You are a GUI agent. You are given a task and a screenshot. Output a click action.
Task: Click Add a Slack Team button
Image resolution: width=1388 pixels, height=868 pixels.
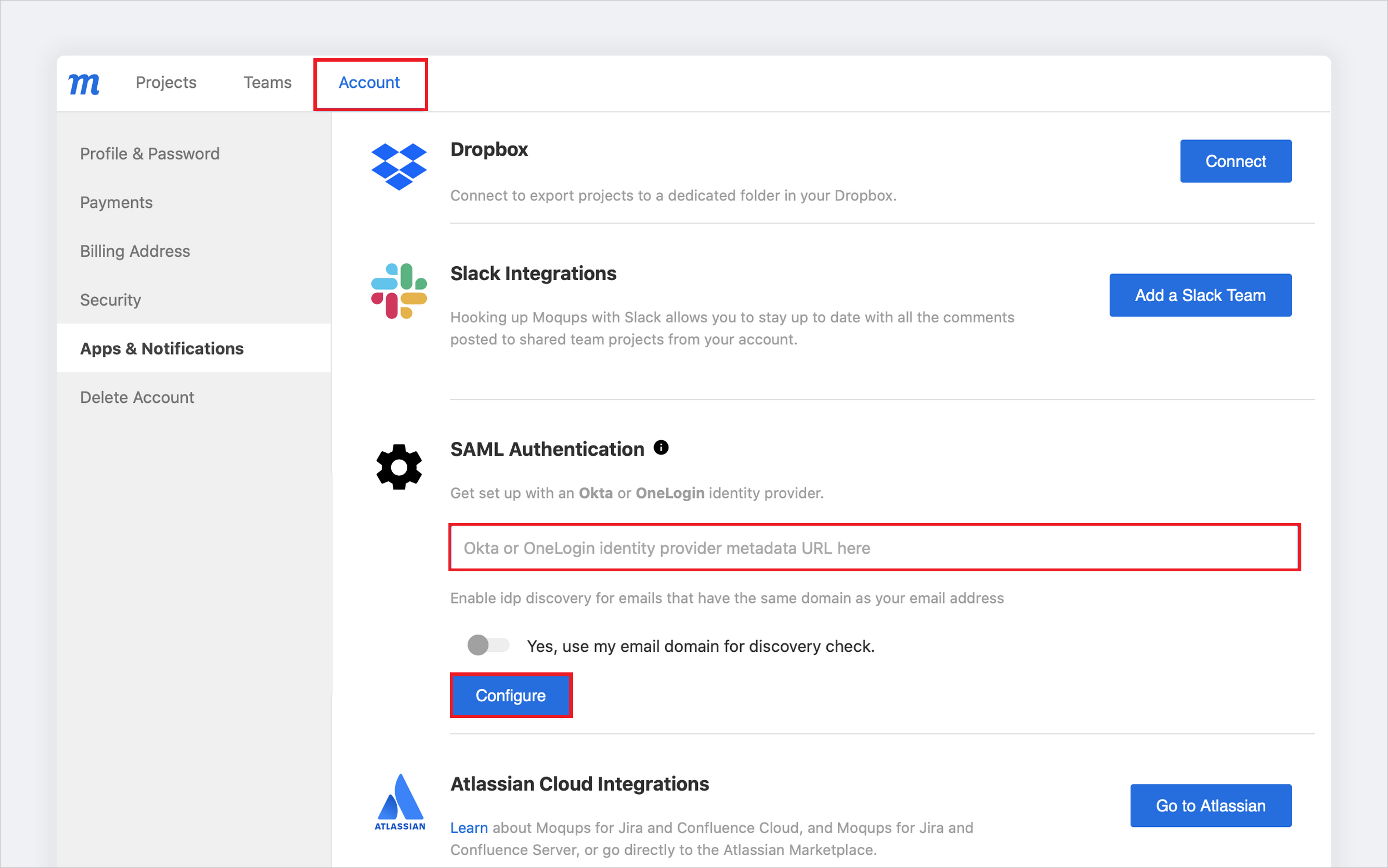[1202, 295]
